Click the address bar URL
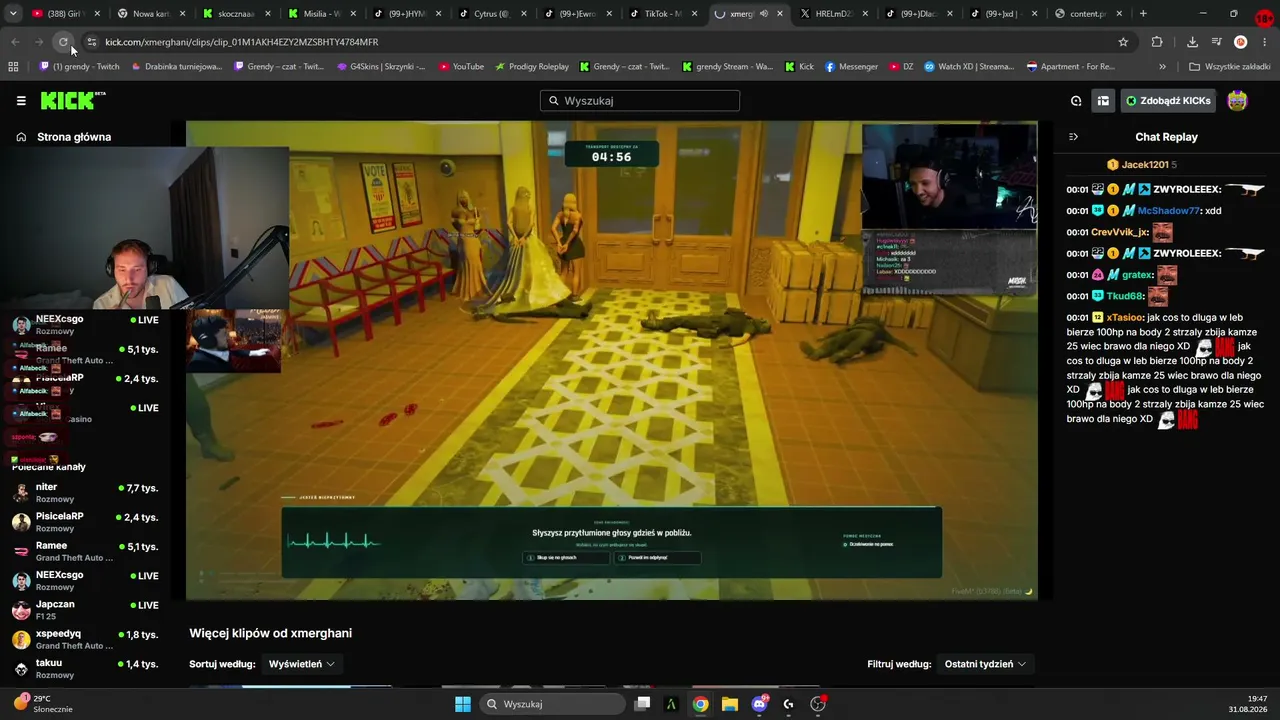 tap(241, 42)
